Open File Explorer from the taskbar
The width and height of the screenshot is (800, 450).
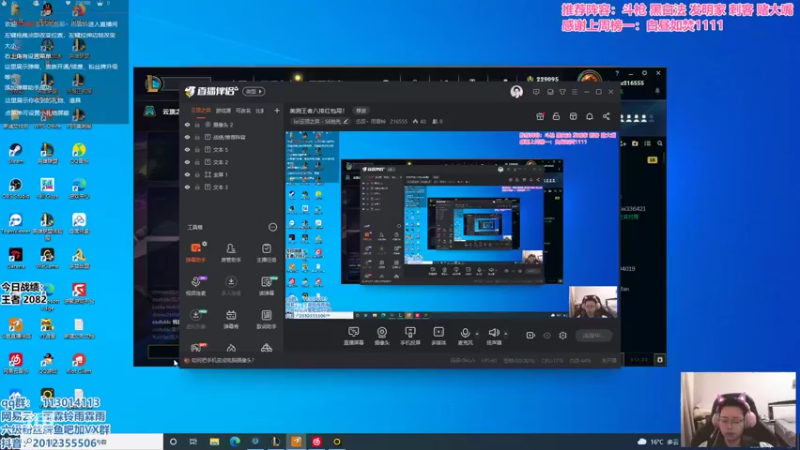click(214, 441)
